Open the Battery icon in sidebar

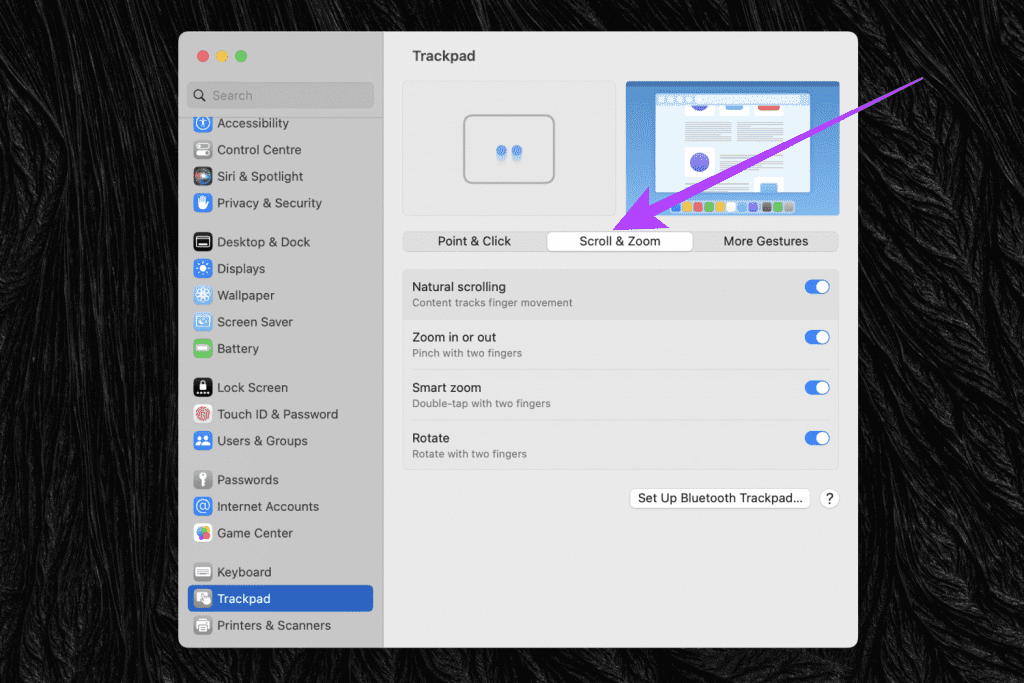202,349
